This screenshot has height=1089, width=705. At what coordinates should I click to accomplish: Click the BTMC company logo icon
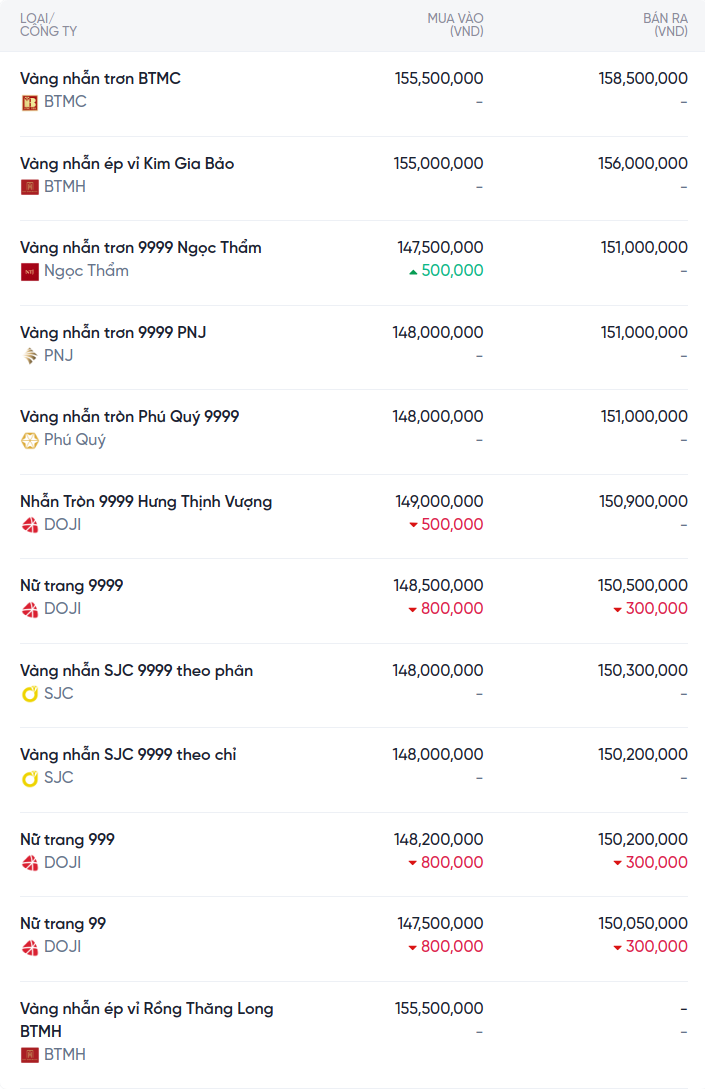point(30,102)
